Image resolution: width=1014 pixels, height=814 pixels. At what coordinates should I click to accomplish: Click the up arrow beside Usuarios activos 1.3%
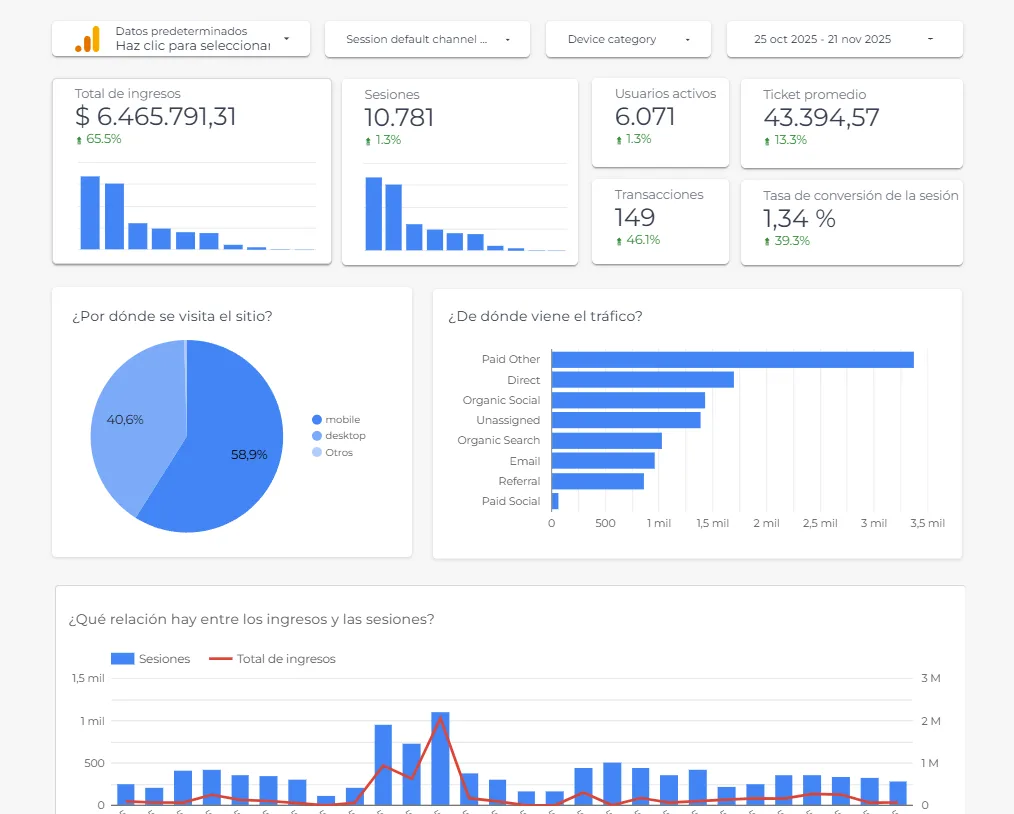(619, 140)
